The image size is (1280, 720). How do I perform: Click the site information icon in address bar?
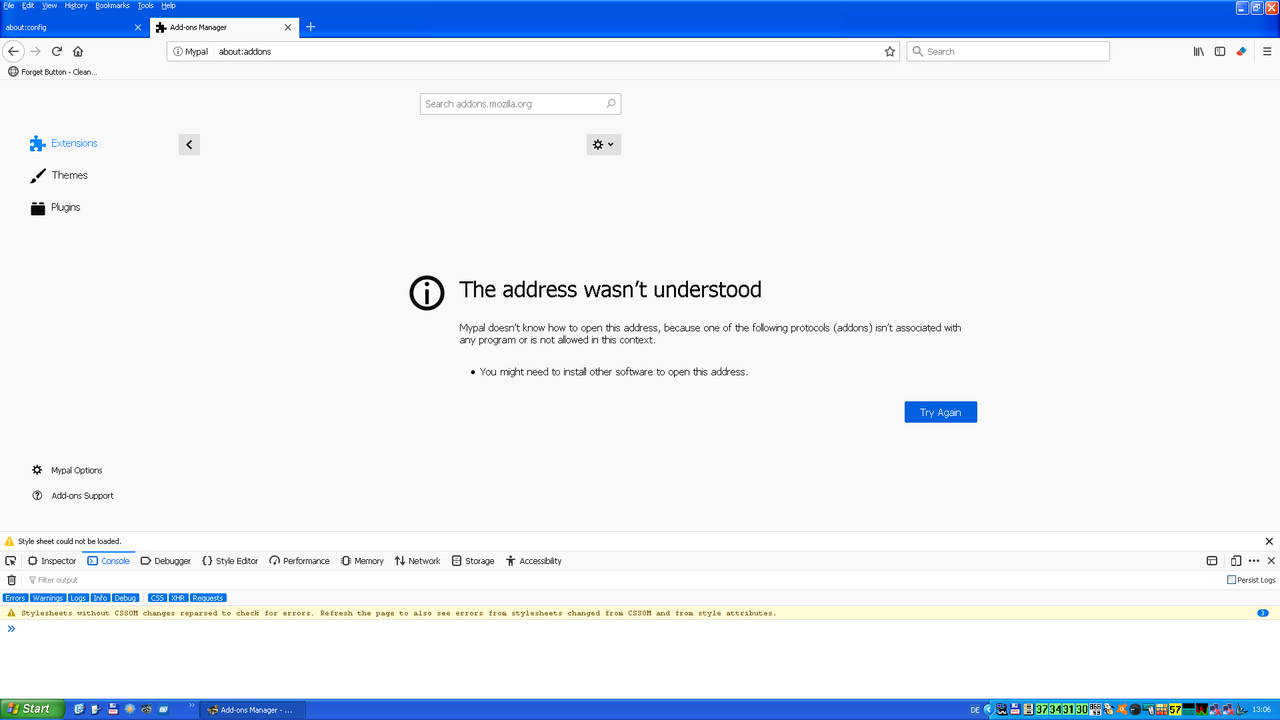tap(178, 51)
